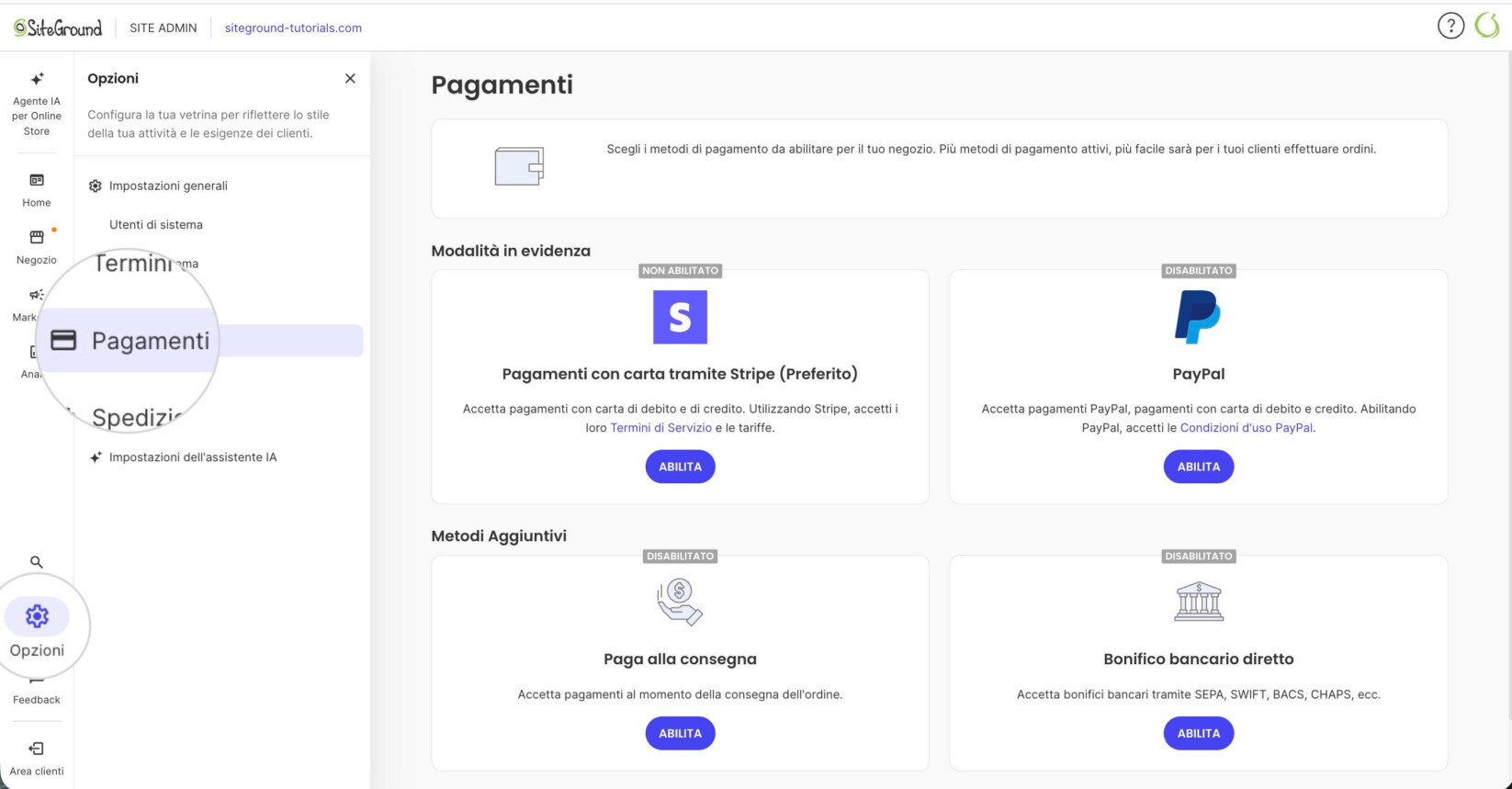
Task: Enable PayPal payments
Action: click(1199, 467)
